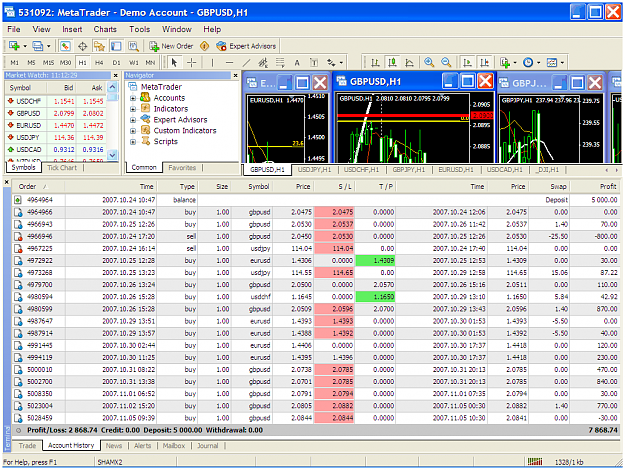Switch to bar chart mode

pos(375,63)
